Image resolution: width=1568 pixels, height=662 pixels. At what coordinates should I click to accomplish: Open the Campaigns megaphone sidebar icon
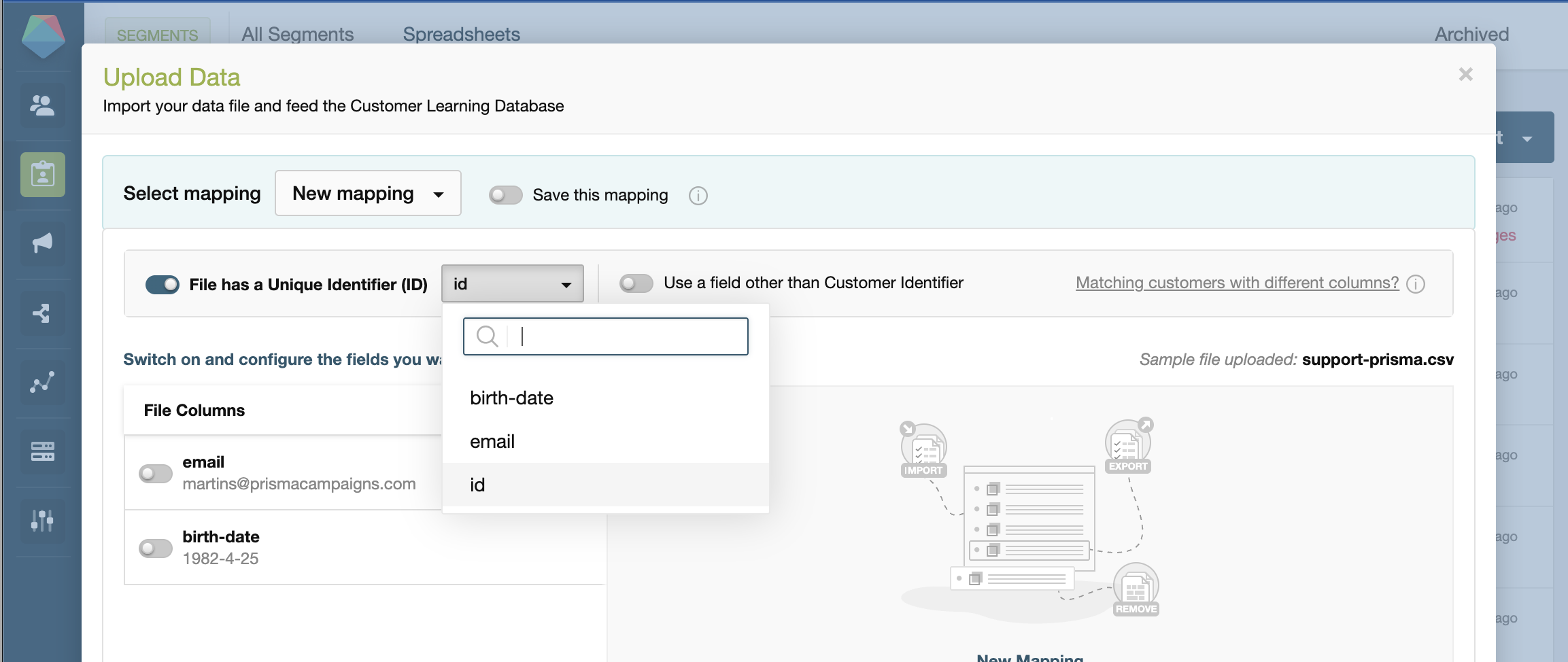click(x=43, y=244)
